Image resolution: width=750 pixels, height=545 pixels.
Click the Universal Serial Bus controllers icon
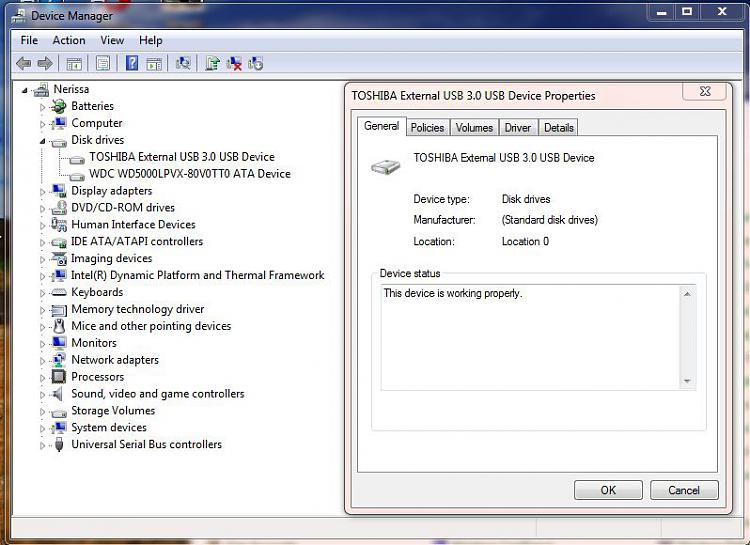tap(59, 445)
